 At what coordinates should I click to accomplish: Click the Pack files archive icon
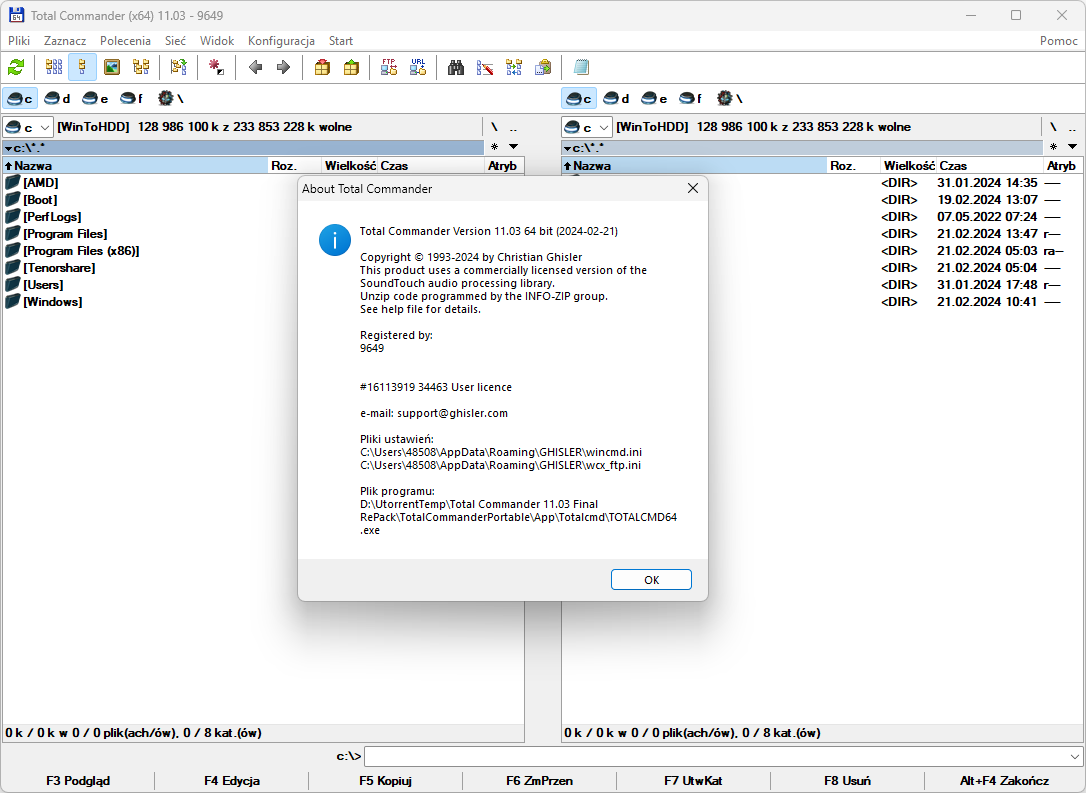point(322,67)
